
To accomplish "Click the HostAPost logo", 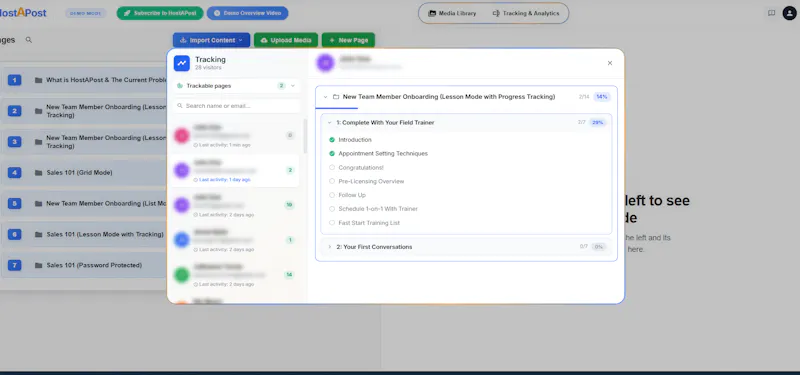I will [x=22, y=13].
